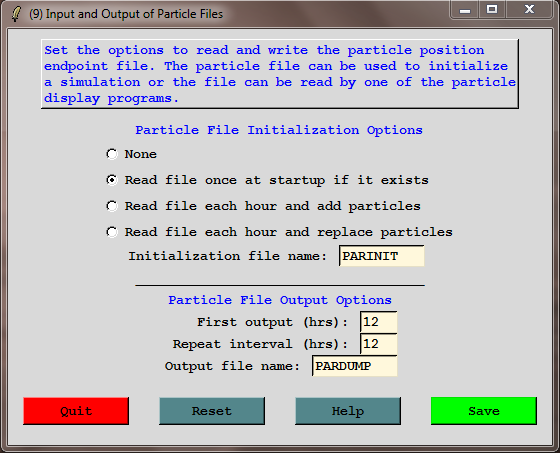The height and width of the screenshot is (453, 560).
Task: Choose Read file each hour and replace particles
Action: [x=112, y=232]
